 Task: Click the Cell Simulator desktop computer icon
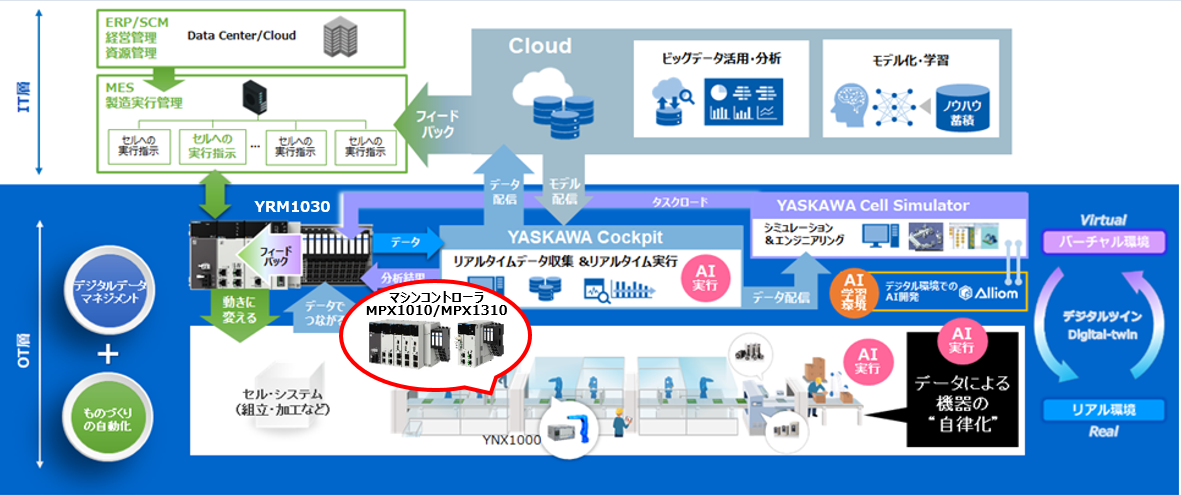point(878,234)
